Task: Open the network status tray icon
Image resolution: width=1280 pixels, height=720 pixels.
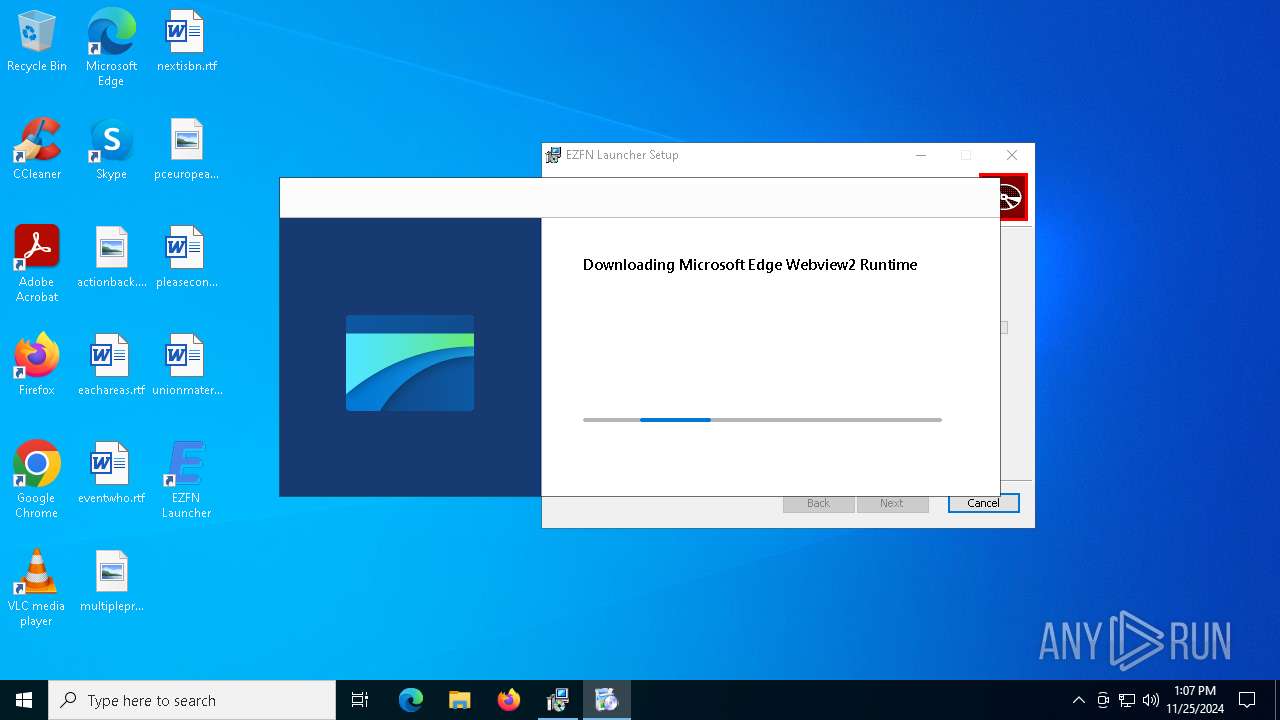Action: [1127, 700]
